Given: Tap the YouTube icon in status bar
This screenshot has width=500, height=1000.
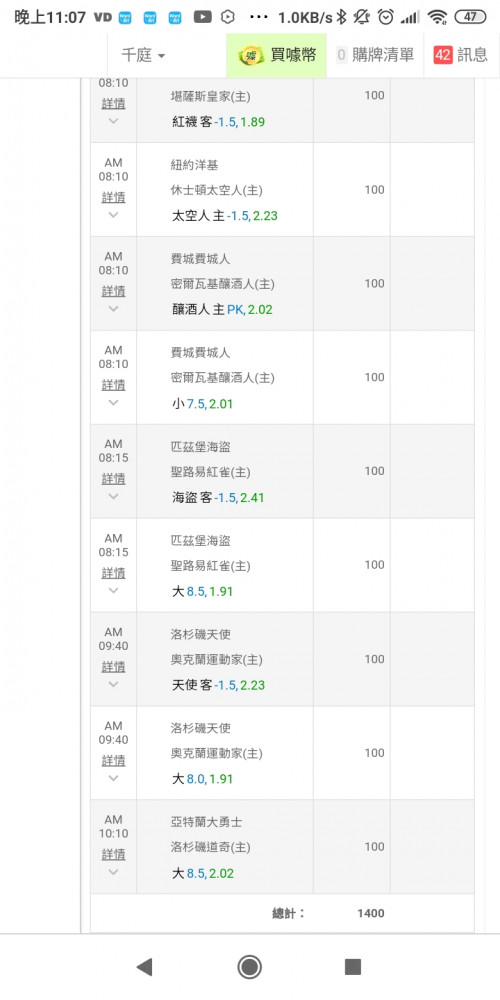Looking at the screenshot, I should 202,17.
